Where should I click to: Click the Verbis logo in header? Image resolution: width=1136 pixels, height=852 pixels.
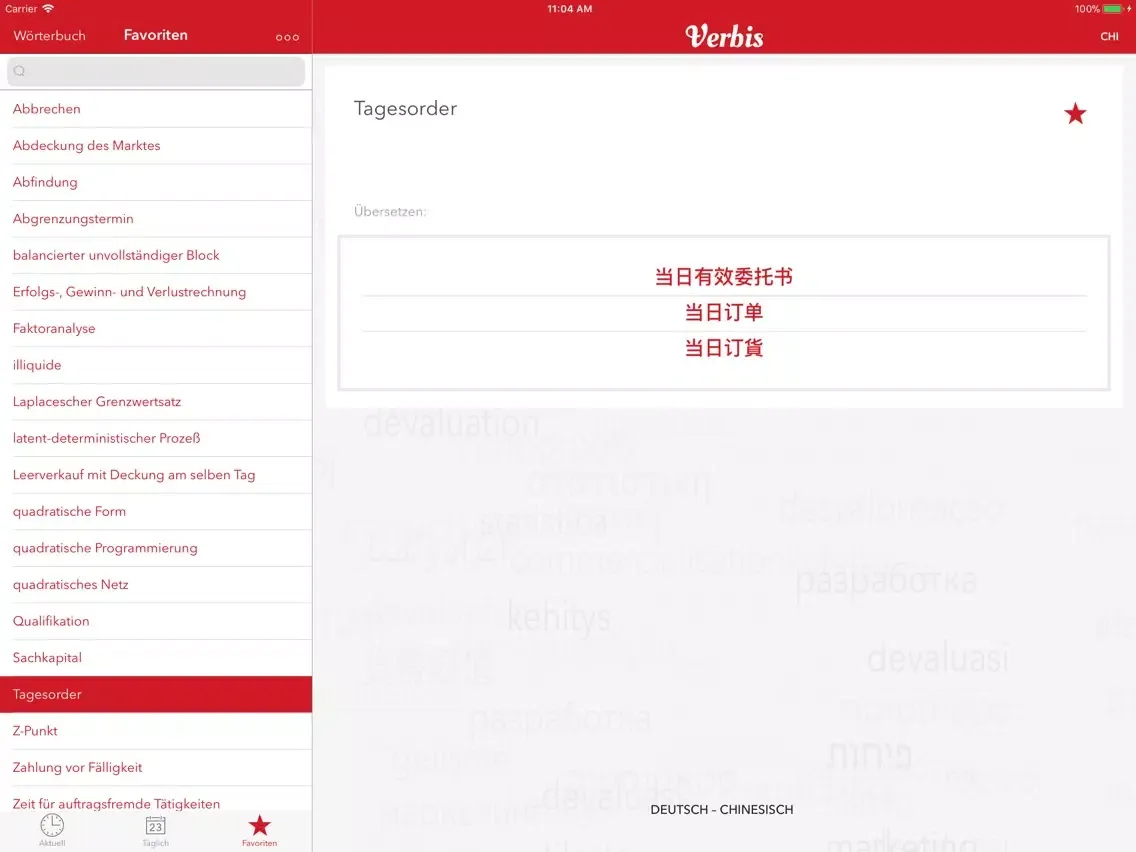pos(724,36)
